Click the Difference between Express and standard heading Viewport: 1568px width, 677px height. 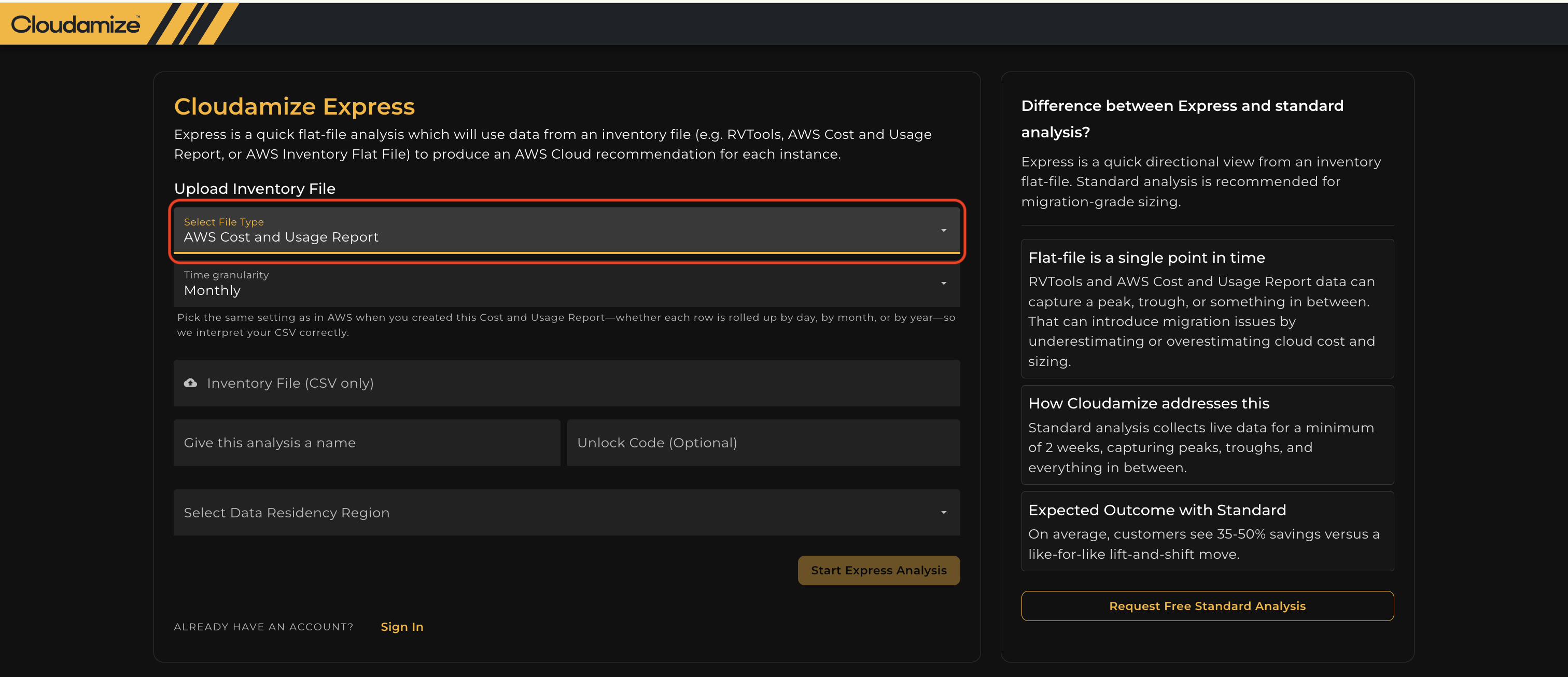(x=1182, y=119)
